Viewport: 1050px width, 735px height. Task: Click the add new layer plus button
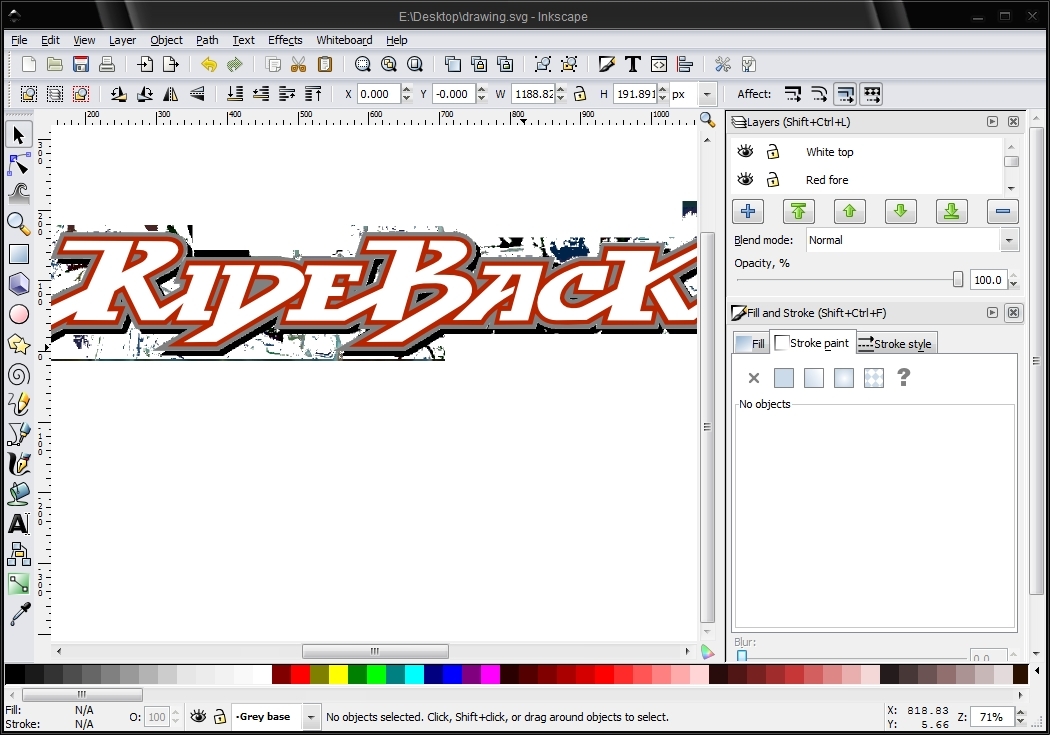(x=748, y=211)
